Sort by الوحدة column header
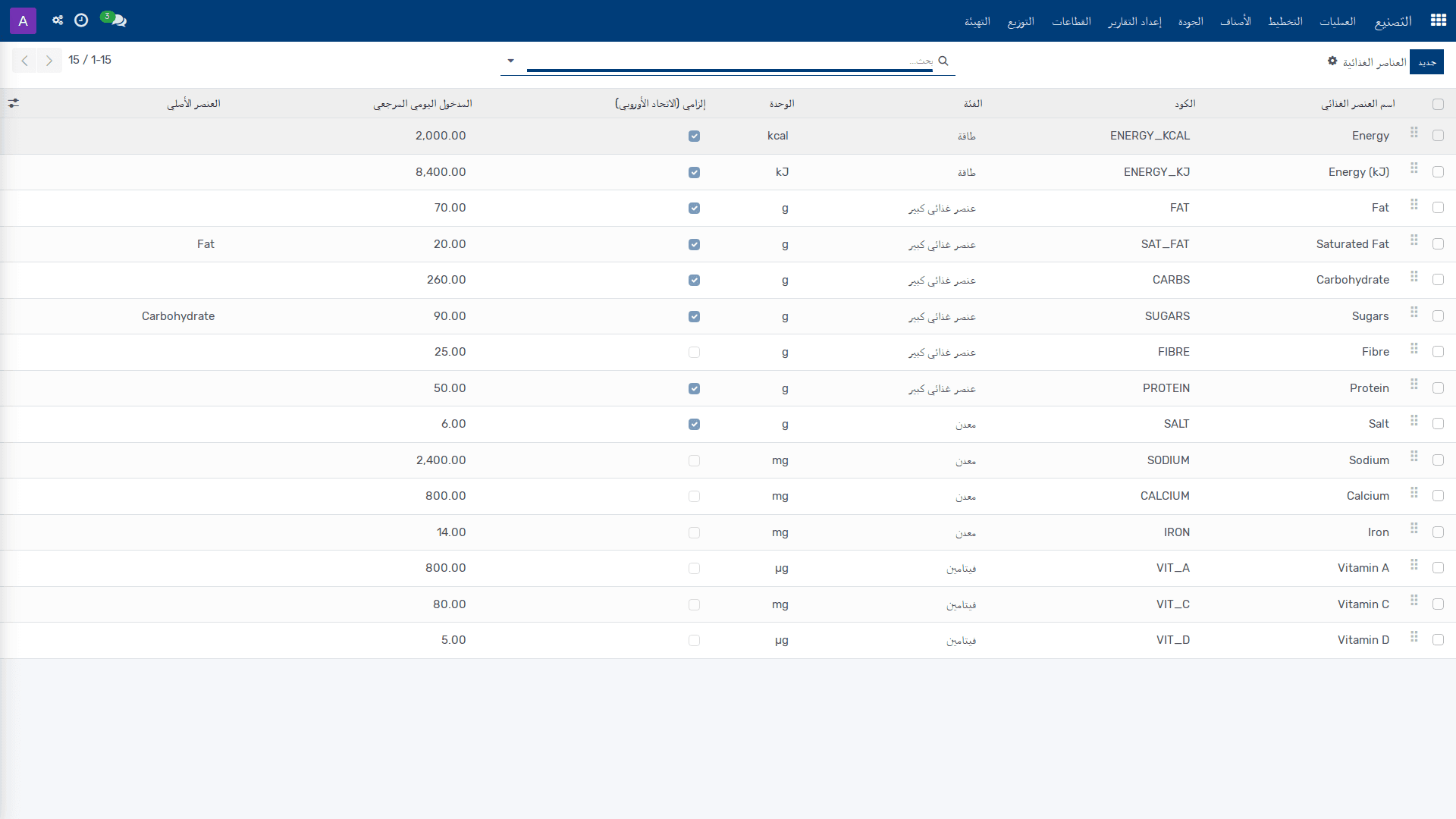 point(782,104)
